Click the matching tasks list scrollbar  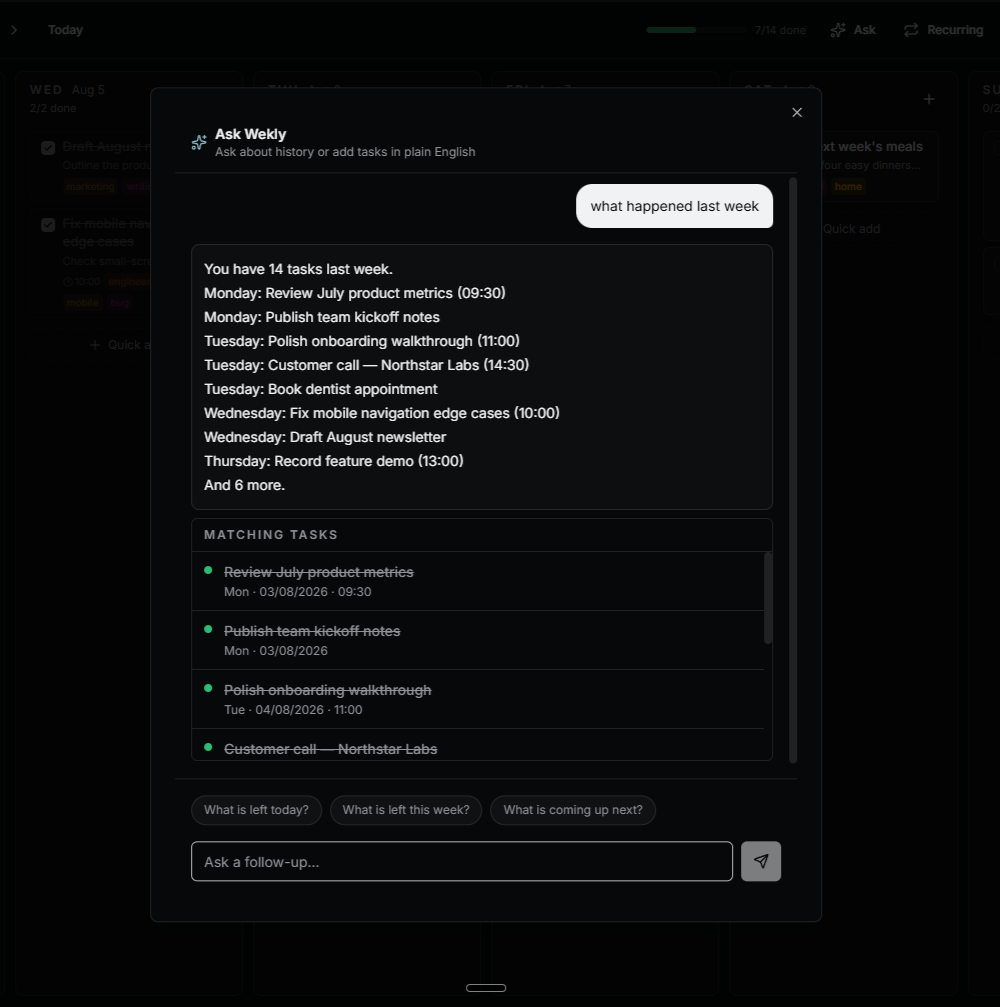click(x=768, y=598)
